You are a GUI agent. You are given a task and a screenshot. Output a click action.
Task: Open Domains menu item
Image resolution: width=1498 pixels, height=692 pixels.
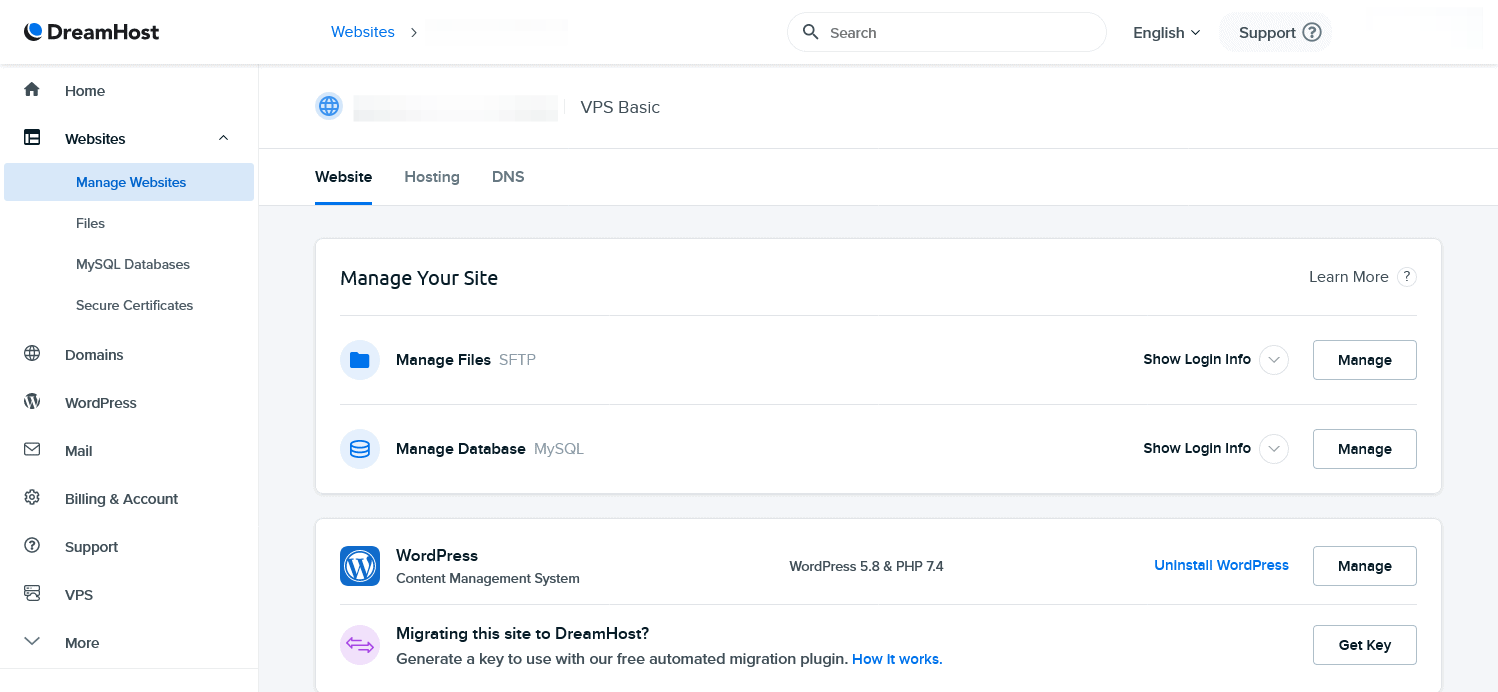(x=94, y=354)
